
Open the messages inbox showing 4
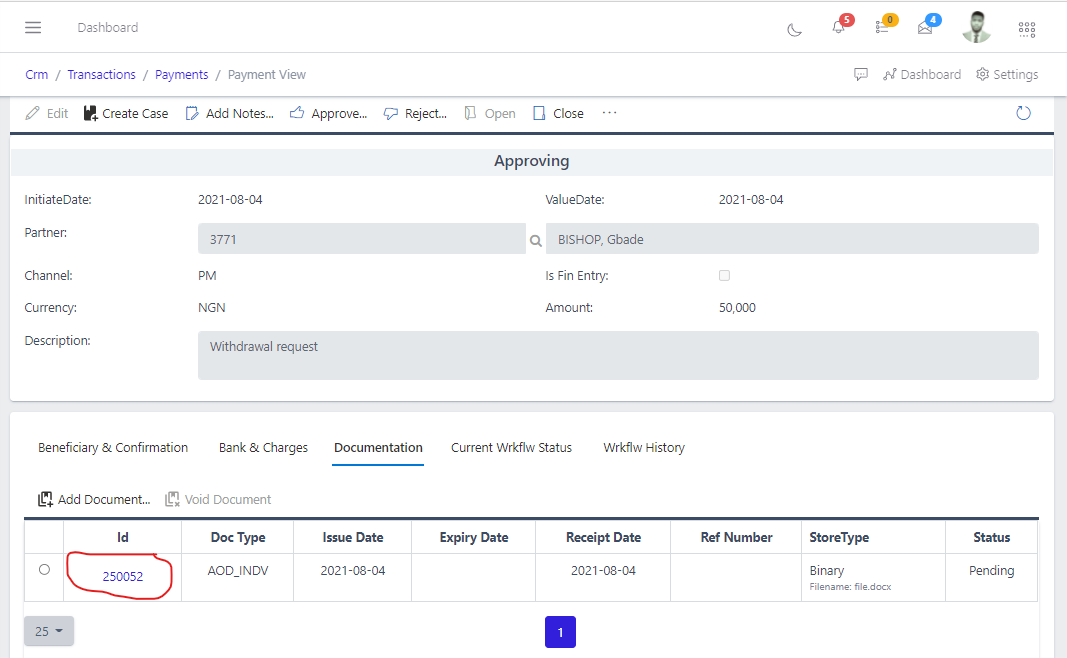point(926,27)
